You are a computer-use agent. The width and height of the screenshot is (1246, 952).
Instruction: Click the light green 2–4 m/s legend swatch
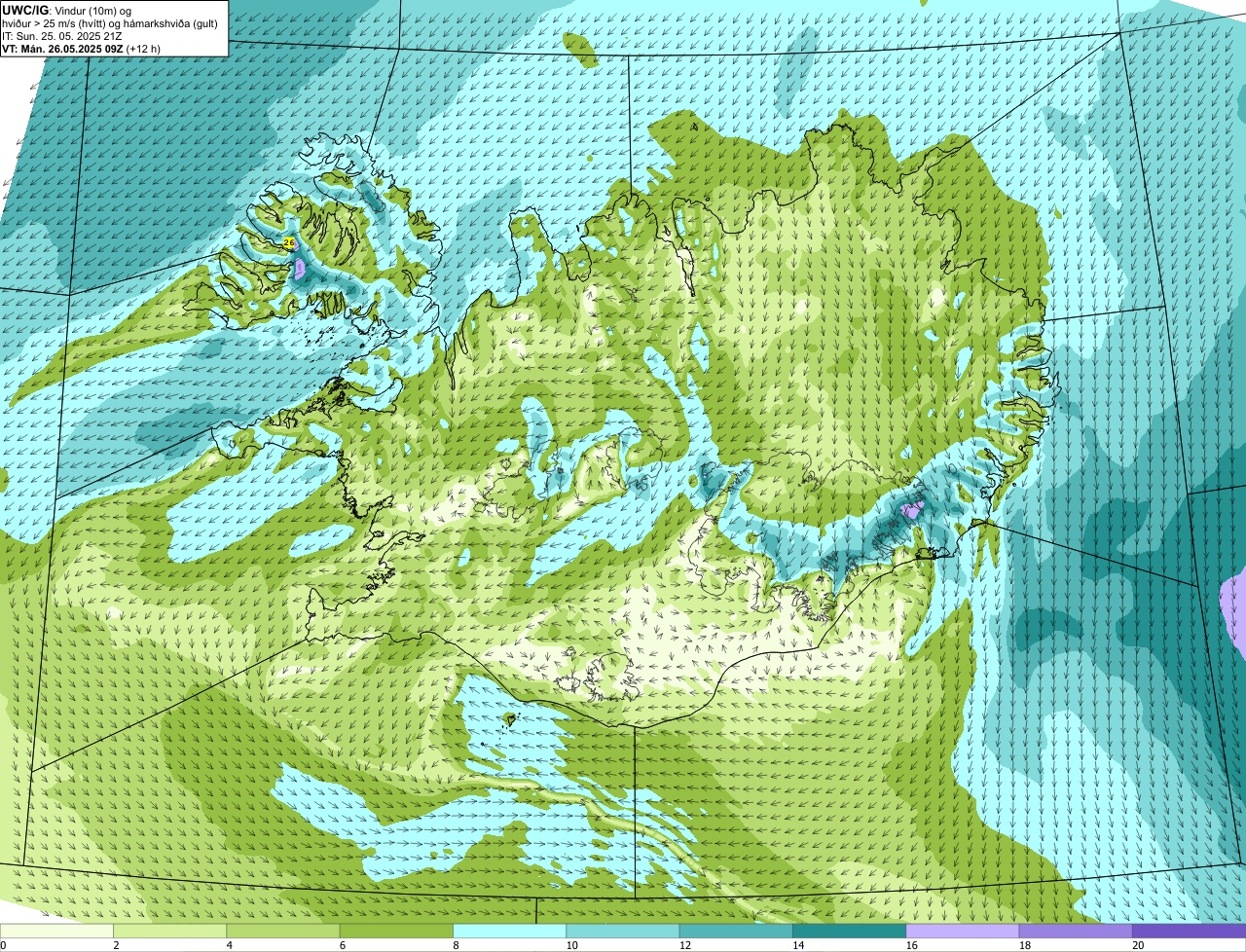point(169,931)
